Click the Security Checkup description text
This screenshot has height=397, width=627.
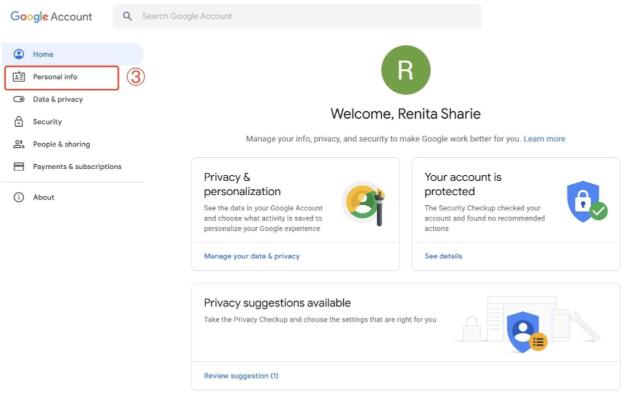click(484, 218)
